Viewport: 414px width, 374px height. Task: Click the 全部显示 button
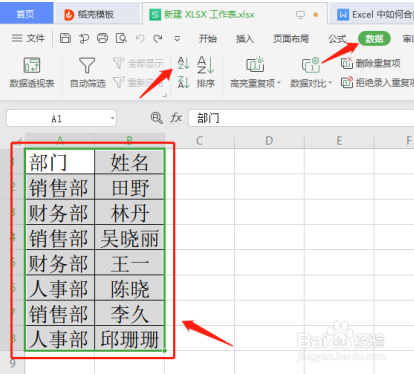point(138,63)
